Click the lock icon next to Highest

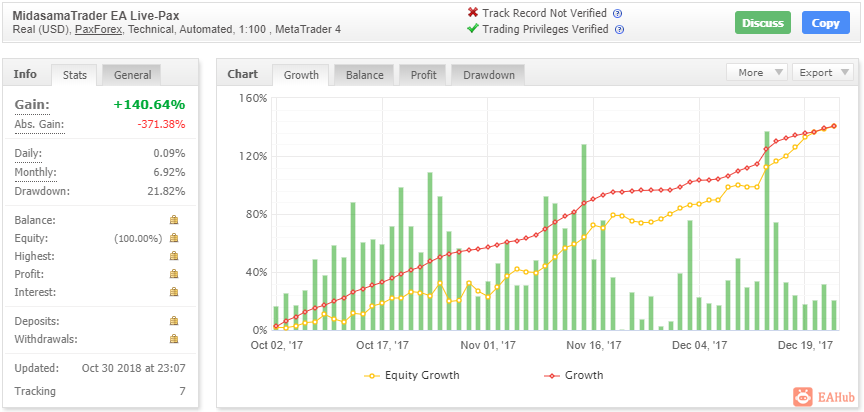174,256
